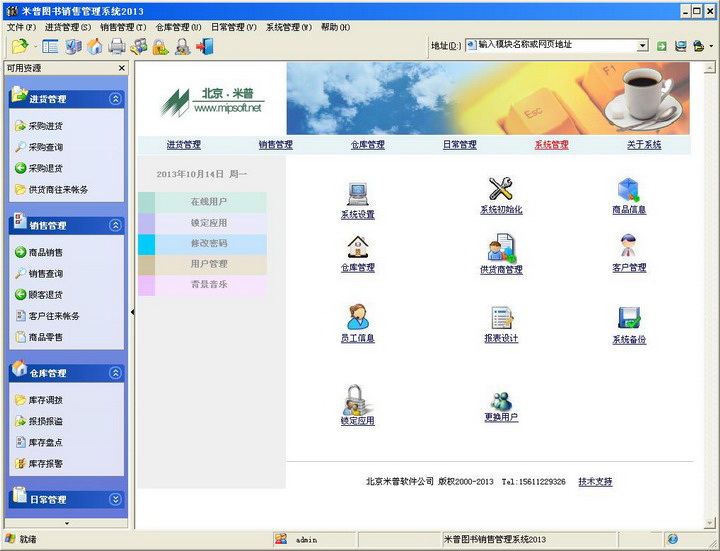Open 销售查询 in the sidebar
Screen dimensions: 720x551
[x=39, y=274]
